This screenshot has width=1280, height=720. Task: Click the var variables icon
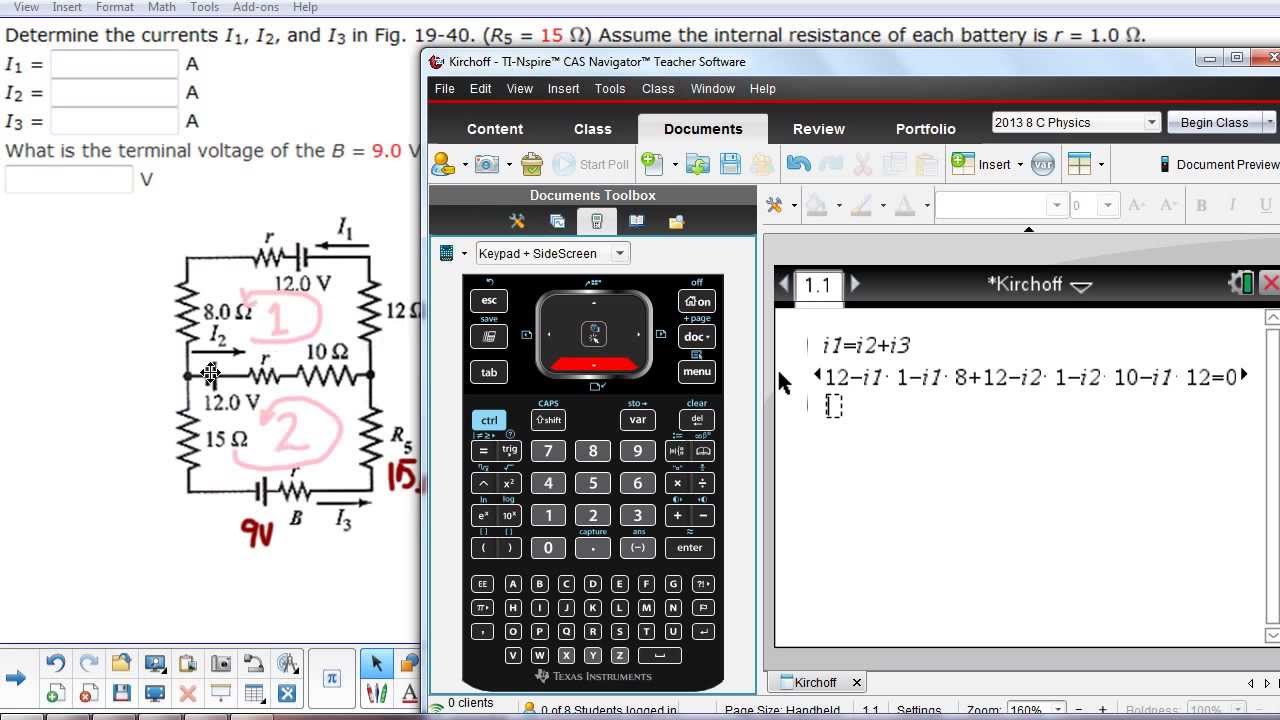(1043, 164)
